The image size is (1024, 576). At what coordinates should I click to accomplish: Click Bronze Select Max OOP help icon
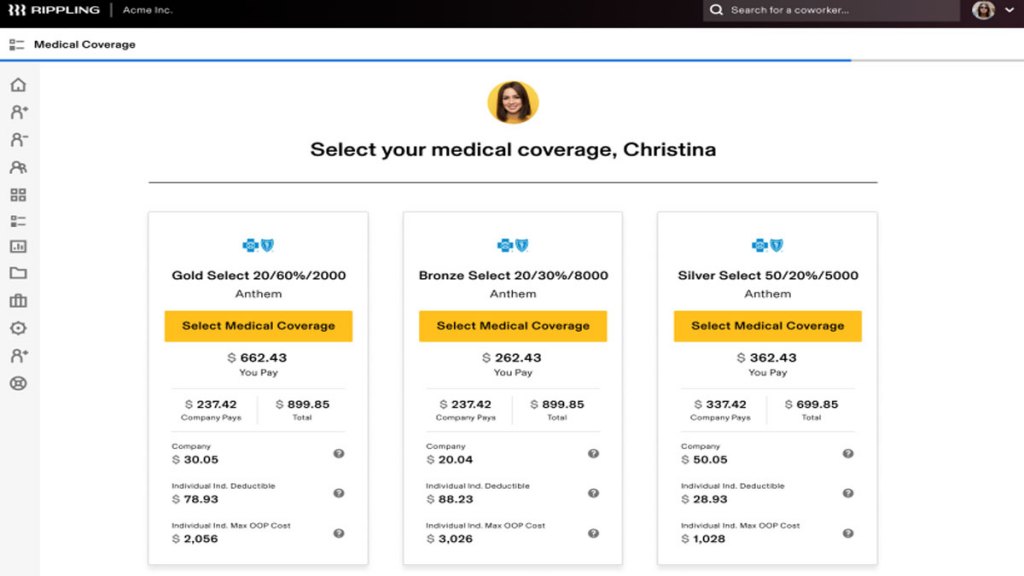tap(593, 533)
